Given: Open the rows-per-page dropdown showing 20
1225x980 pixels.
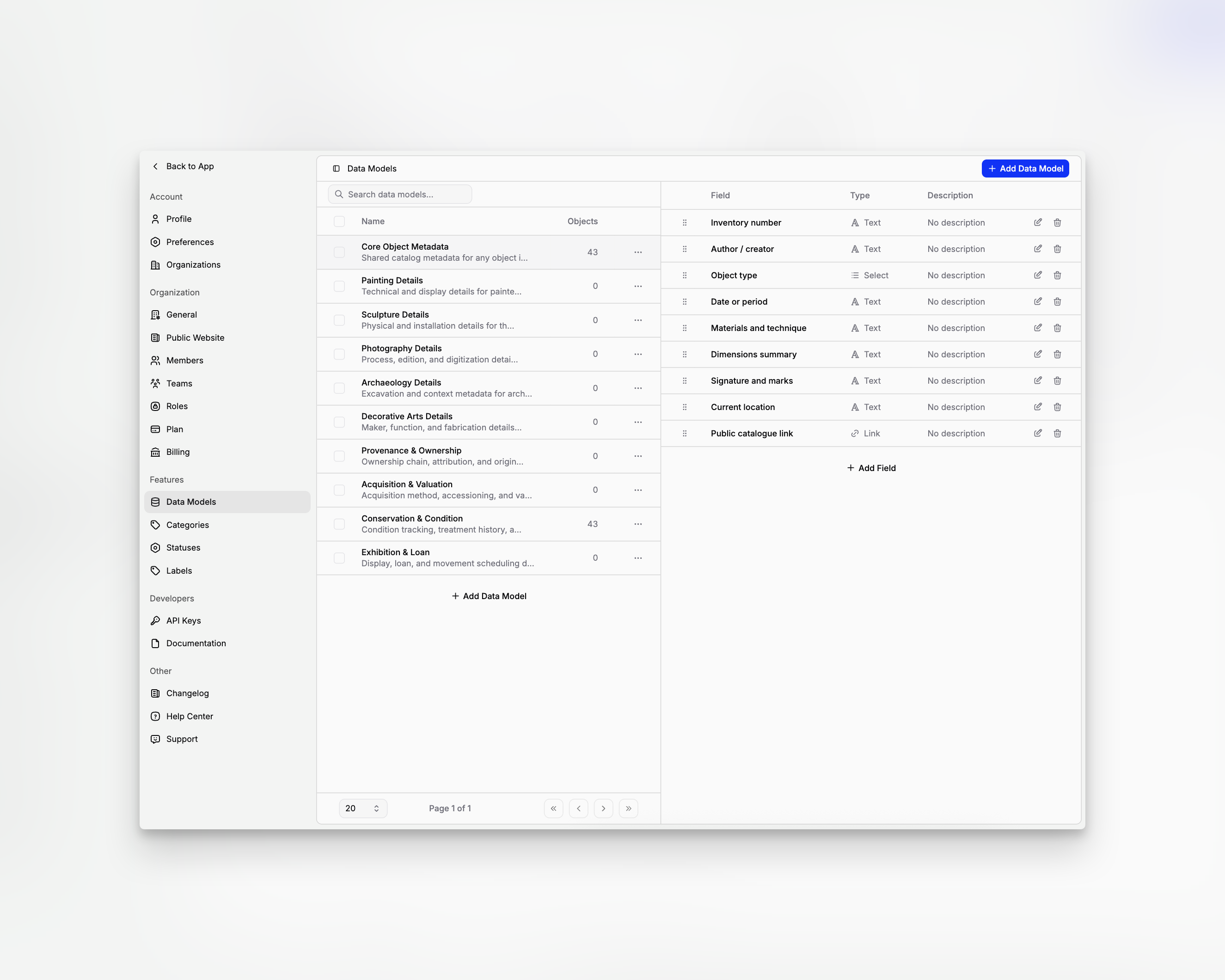Looking at the screenshot, I should [x=363, y=808].
